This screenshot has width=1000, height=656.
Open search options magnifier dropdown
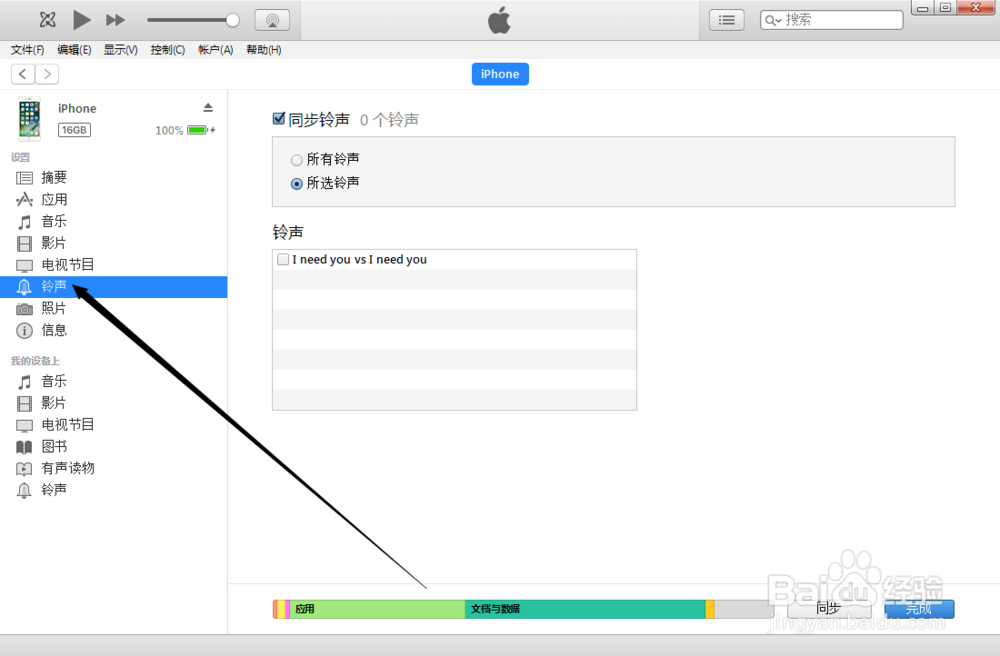coord(773,20)
